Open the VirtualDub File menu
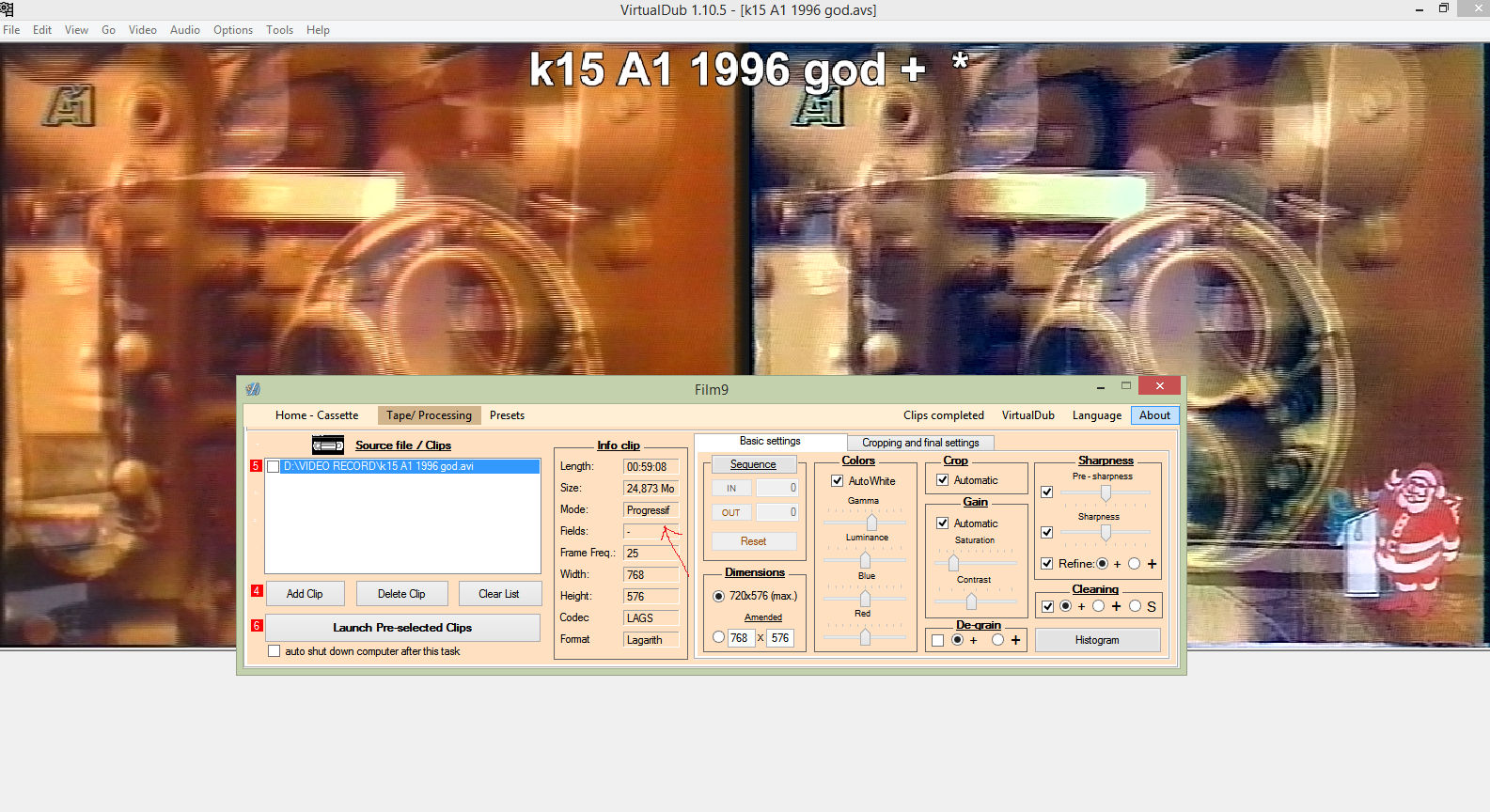Image resolution: width=1490 pixels, height=812 pixels. click(11, 30)
